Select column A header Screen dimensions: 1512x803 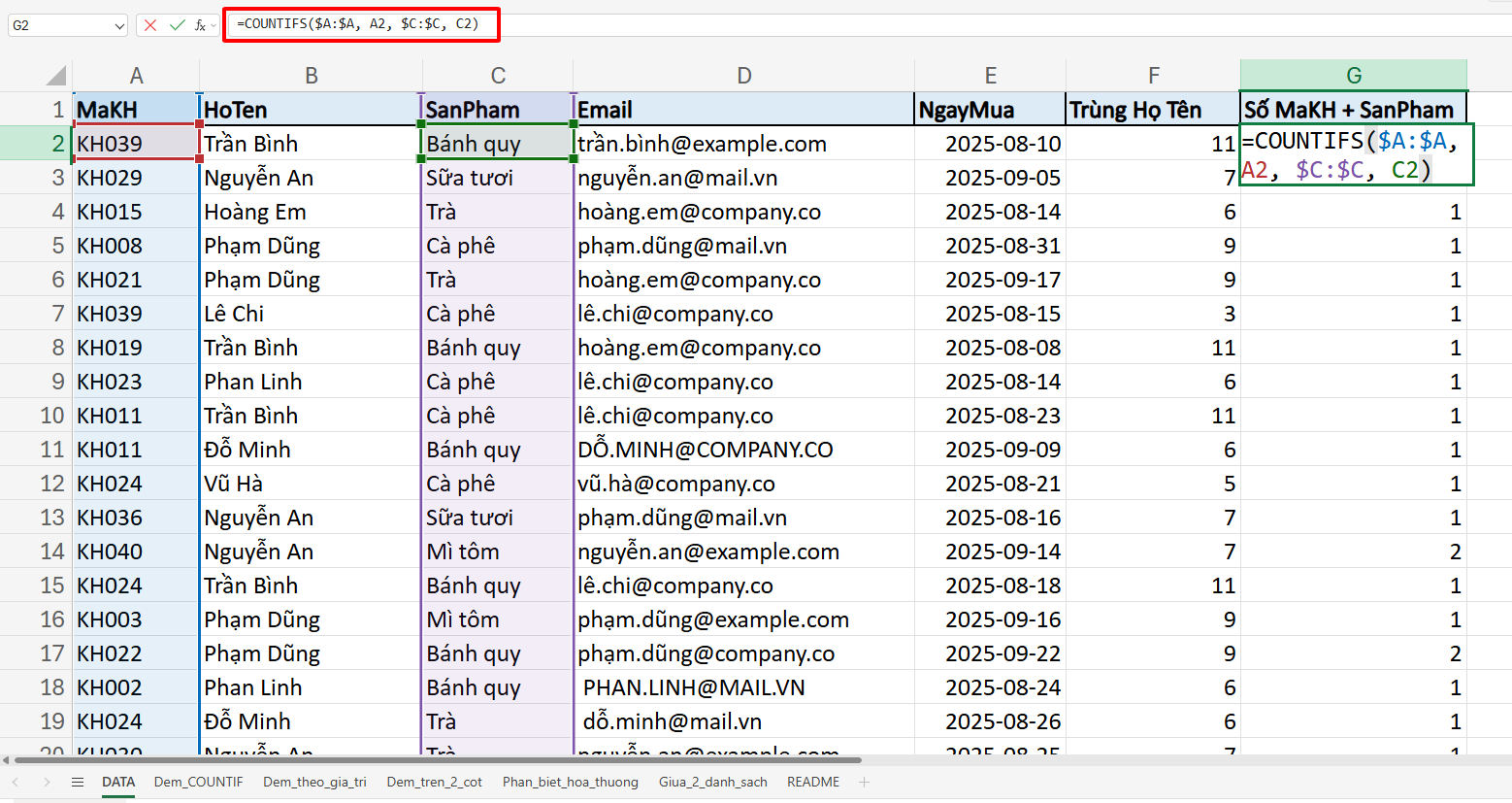[136, 76]
